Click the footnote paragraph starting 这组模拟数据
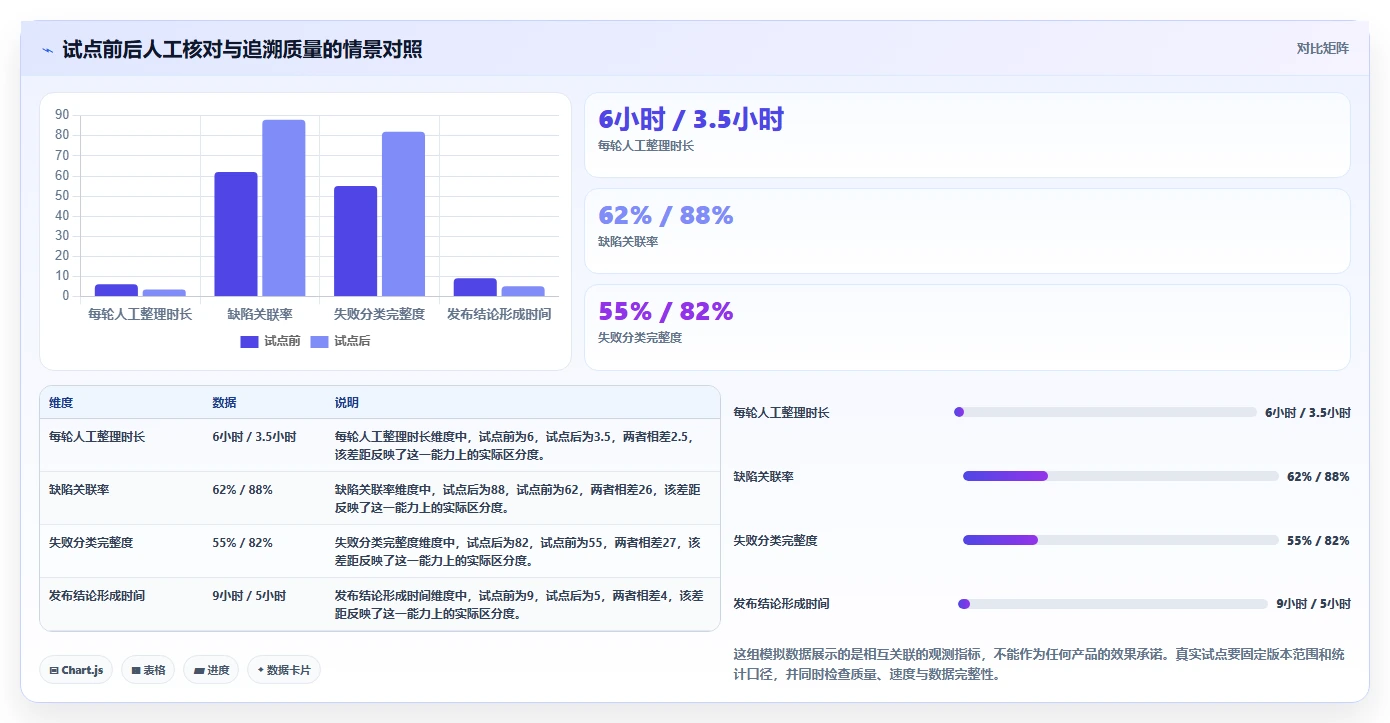 point(1039,664)
